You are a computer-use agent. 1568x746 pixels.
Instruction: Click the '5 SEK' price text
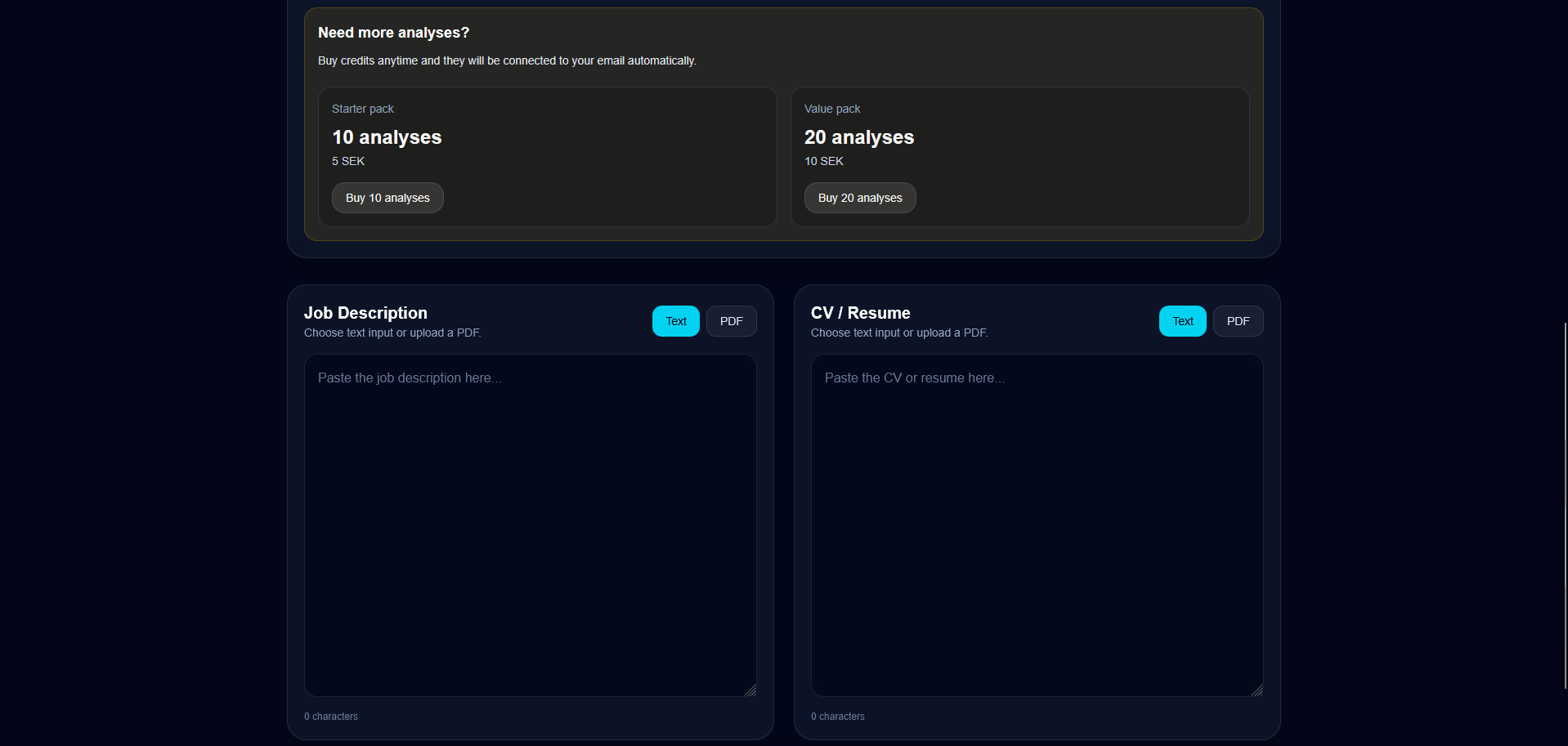click(x=348, y=161)
